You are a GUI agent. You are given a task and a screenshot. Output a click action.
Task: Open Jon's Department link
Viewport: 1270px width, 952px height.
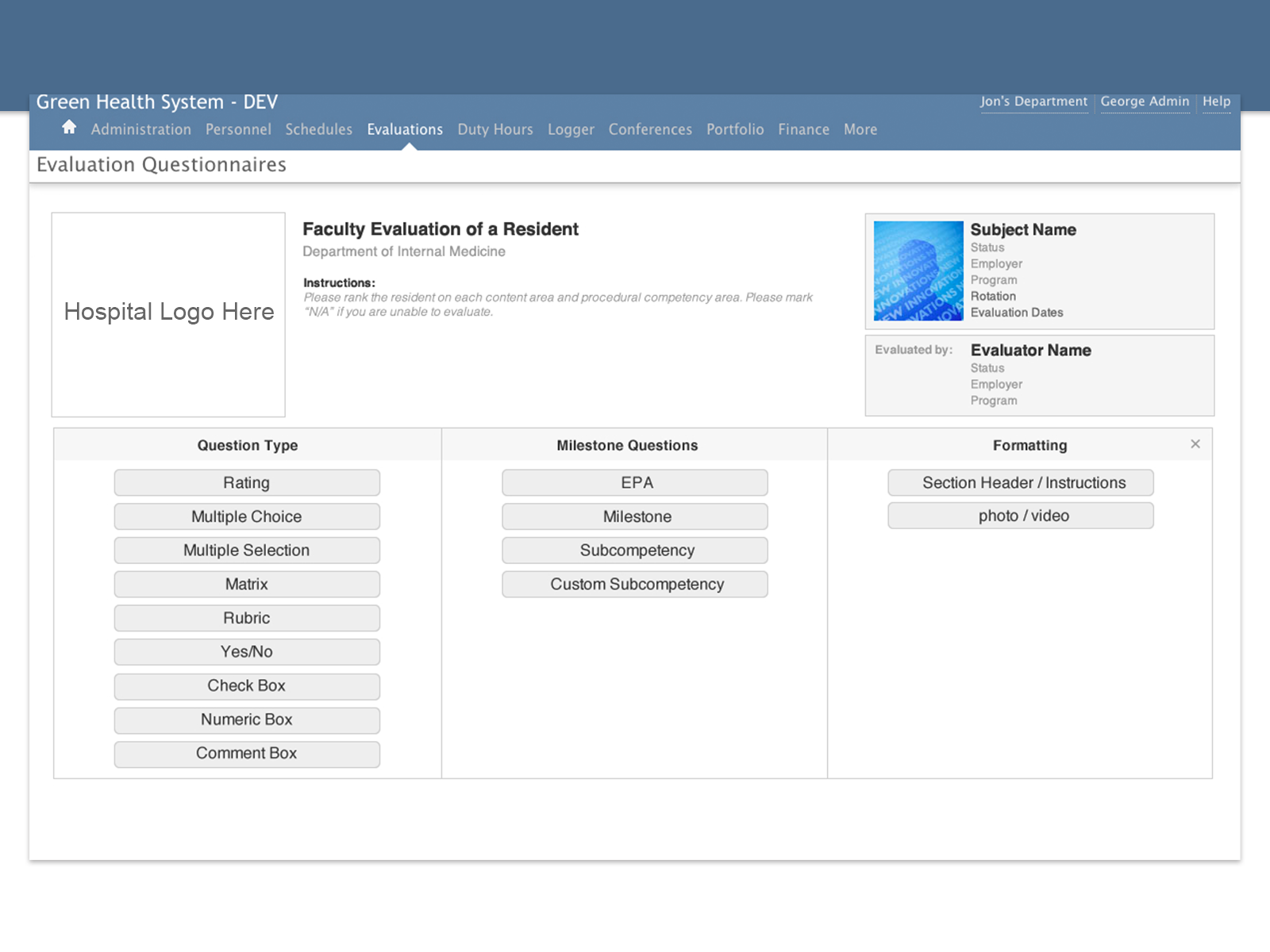[1033, 102]
